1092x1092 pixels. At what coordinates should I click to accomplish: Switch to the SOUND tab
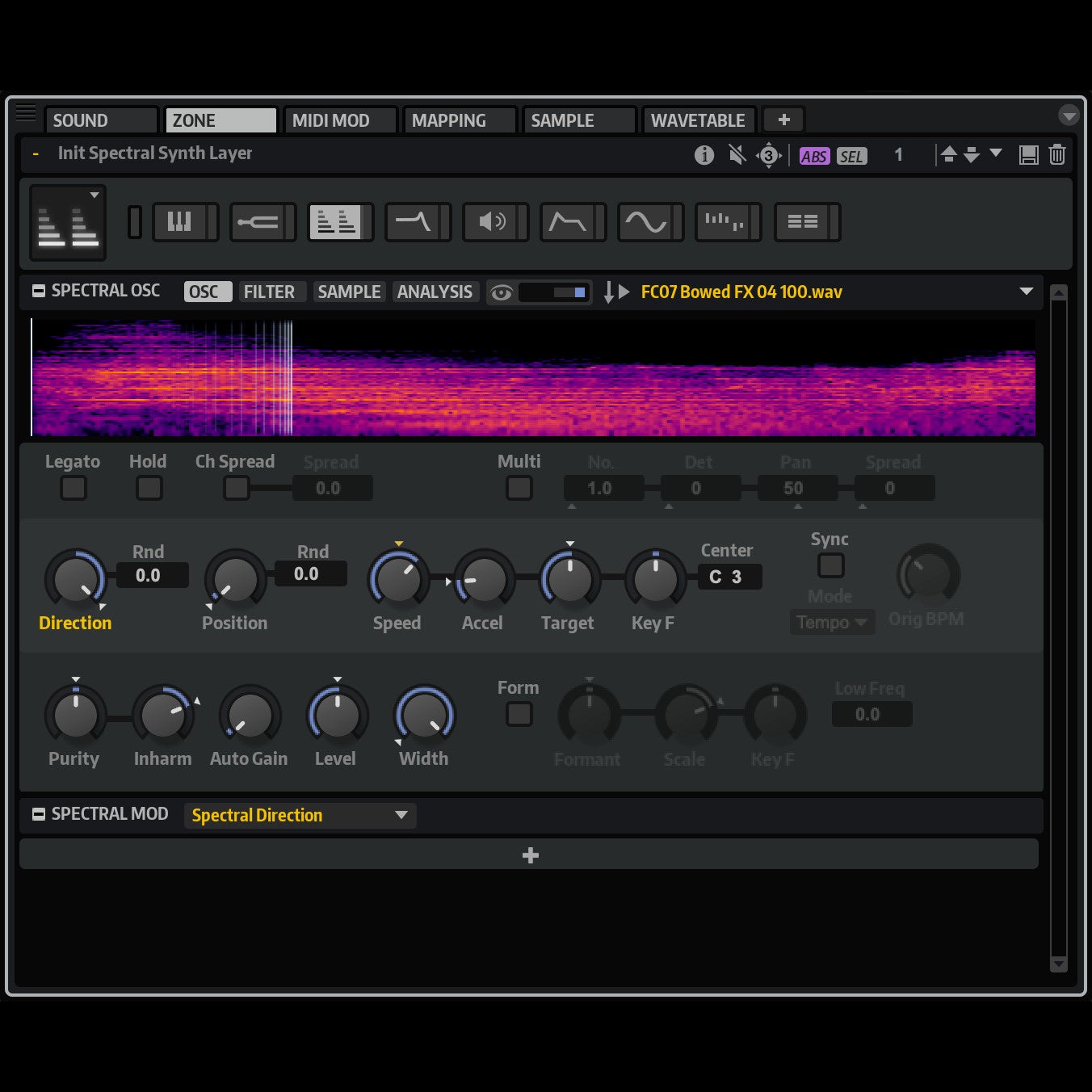(x=101, y=120)
